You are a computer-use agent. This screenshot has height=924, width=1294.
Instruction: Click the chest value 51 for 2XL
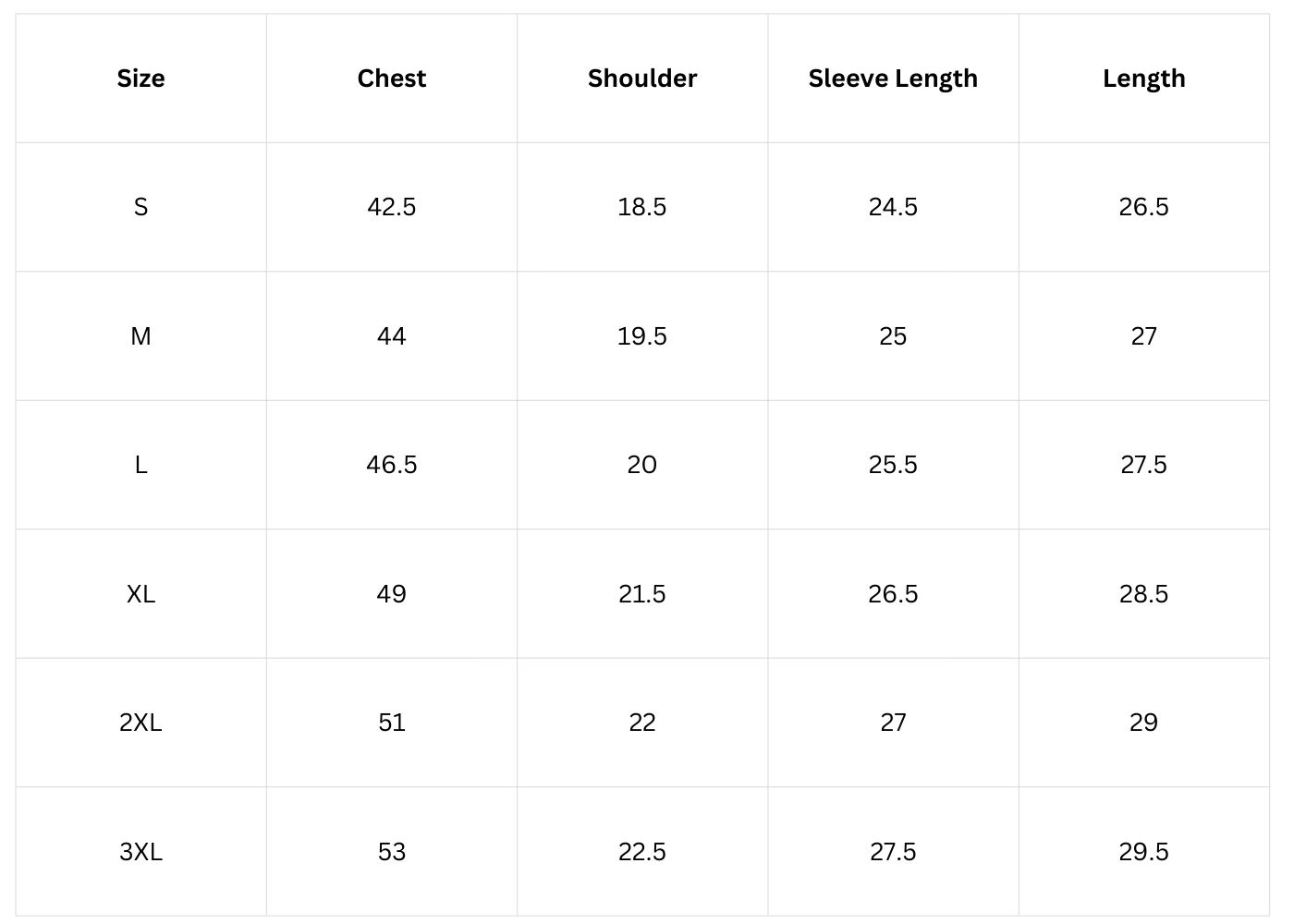(391, 723)
